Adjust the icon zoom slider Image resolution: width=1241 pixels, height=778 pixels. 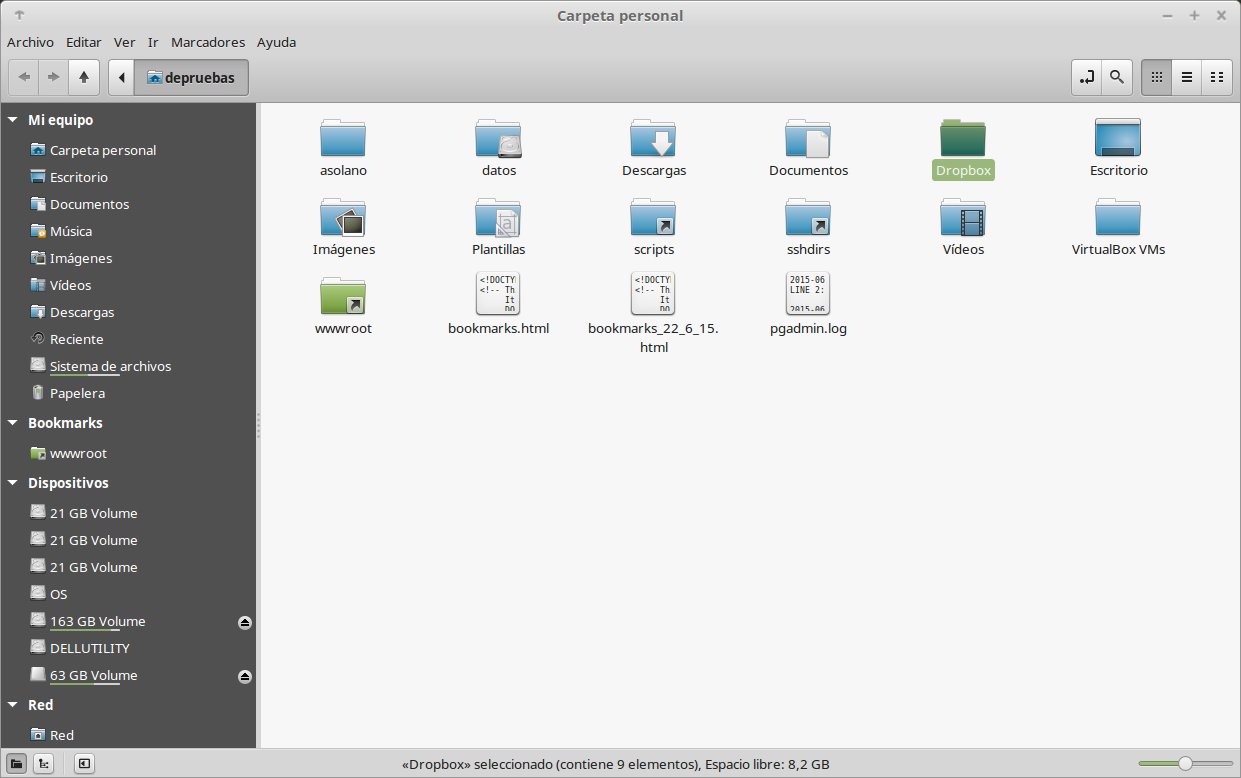1185,764
